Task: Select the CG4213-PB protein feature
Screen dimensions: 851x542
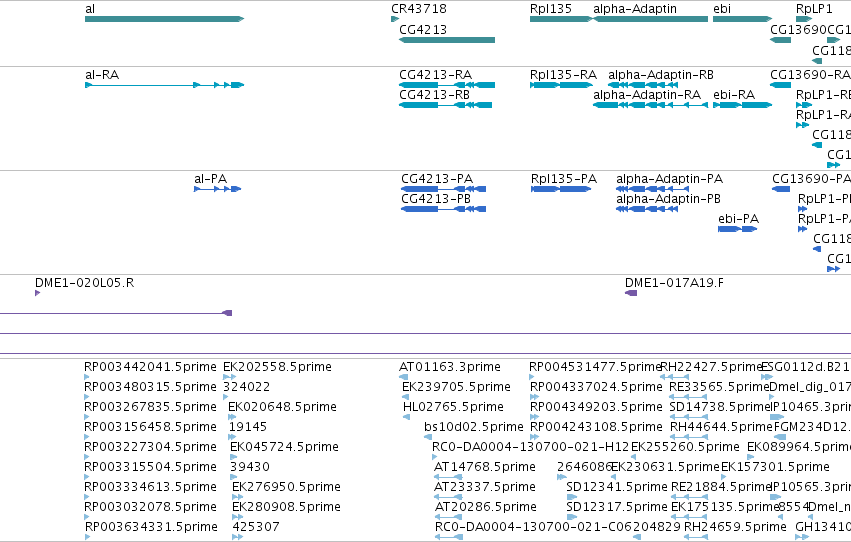Action: 443,209
